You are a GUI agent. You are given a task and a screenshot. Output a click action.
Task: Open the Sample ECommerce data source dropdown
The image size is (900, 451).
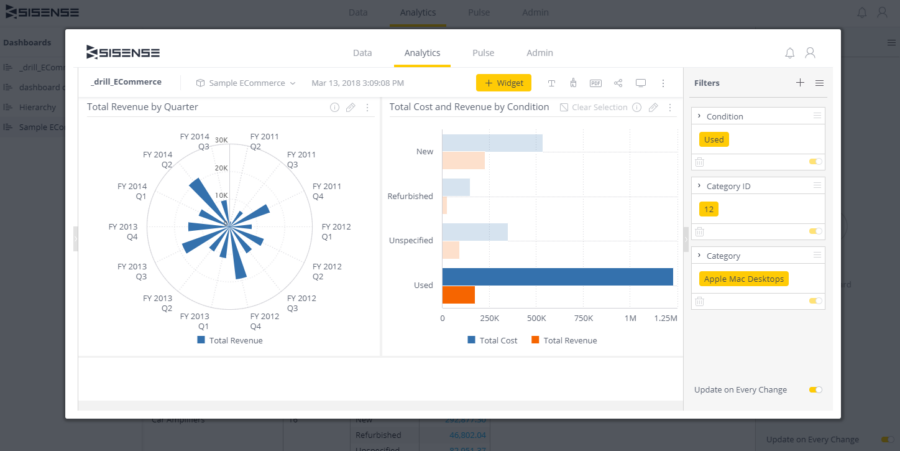(x=246, y=83)
